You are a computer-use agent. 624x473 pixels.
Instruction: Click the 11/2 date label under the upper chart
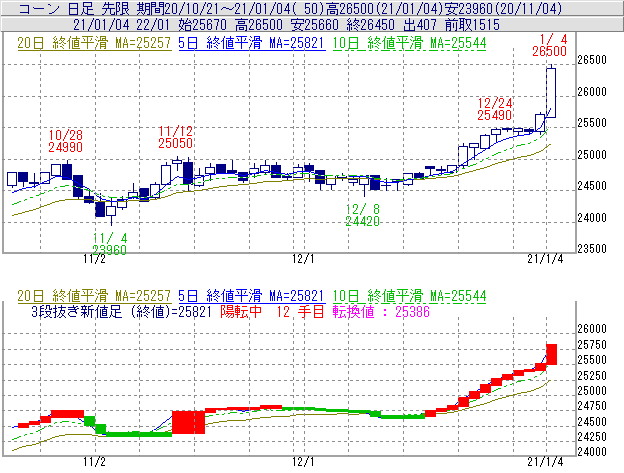point(94,259)
